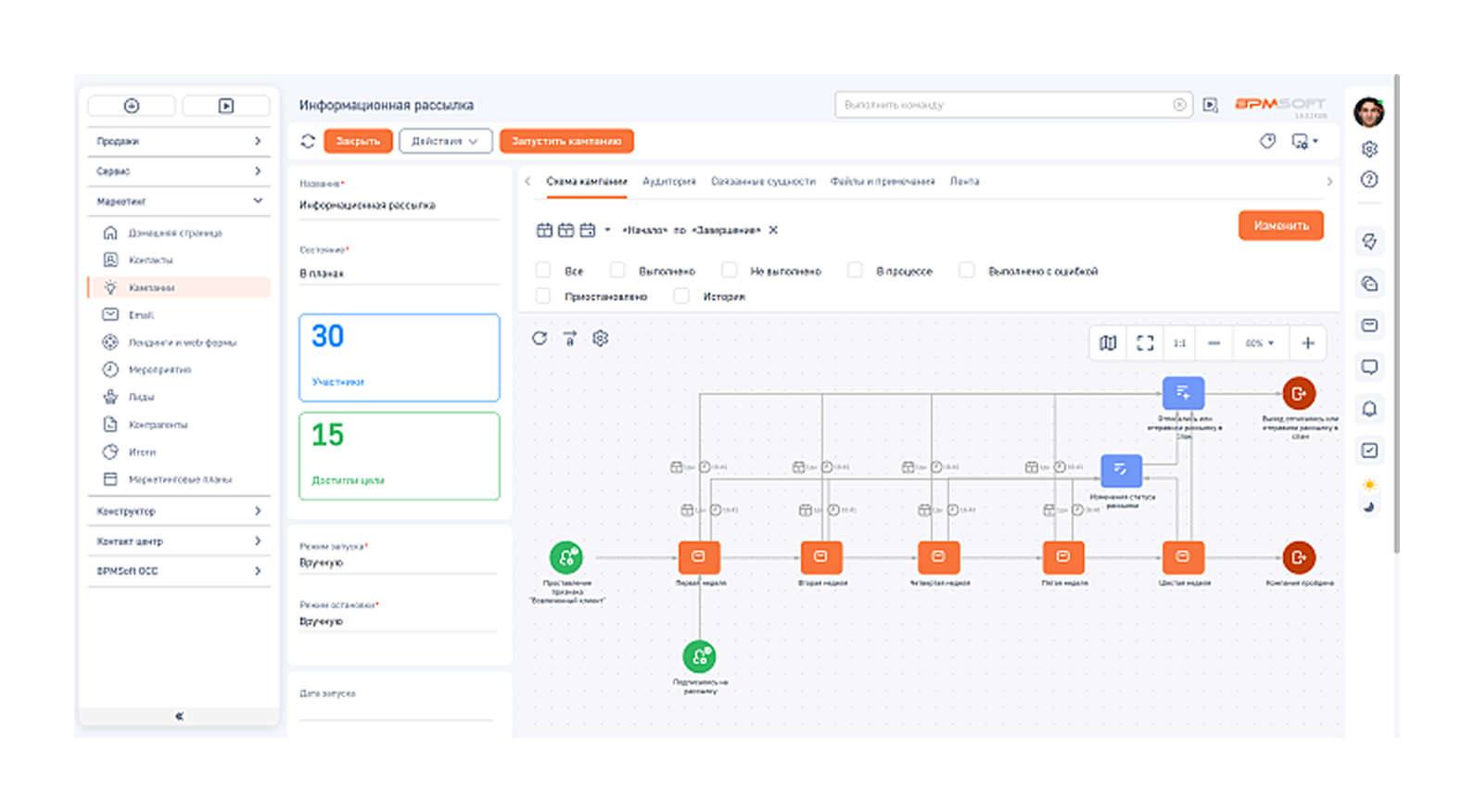
Task: Click the Запустить кампанию button
Action: (x=566, y=141)
